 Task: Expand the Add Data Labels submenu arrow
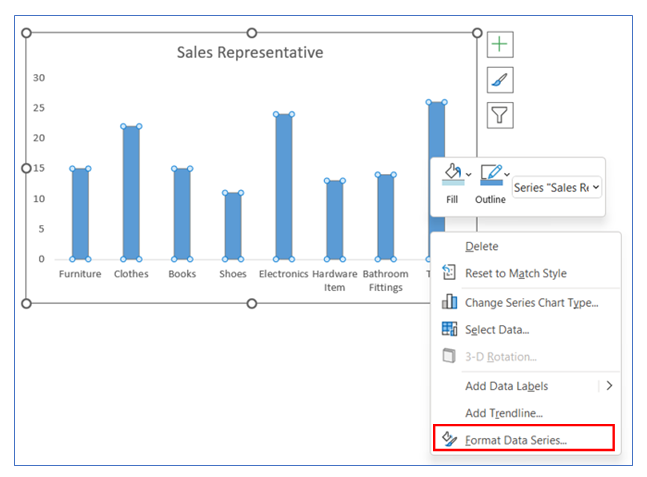click(x=609, y=386)
